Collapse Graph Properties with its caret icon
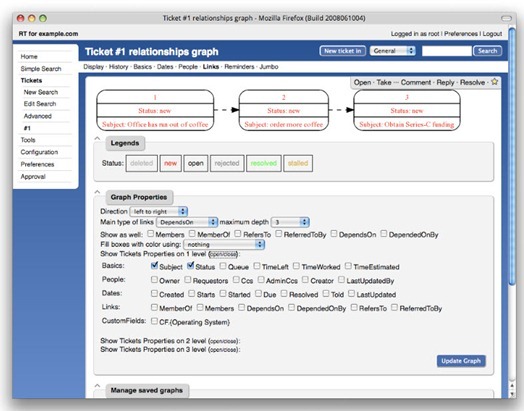 tap(97, 192)
